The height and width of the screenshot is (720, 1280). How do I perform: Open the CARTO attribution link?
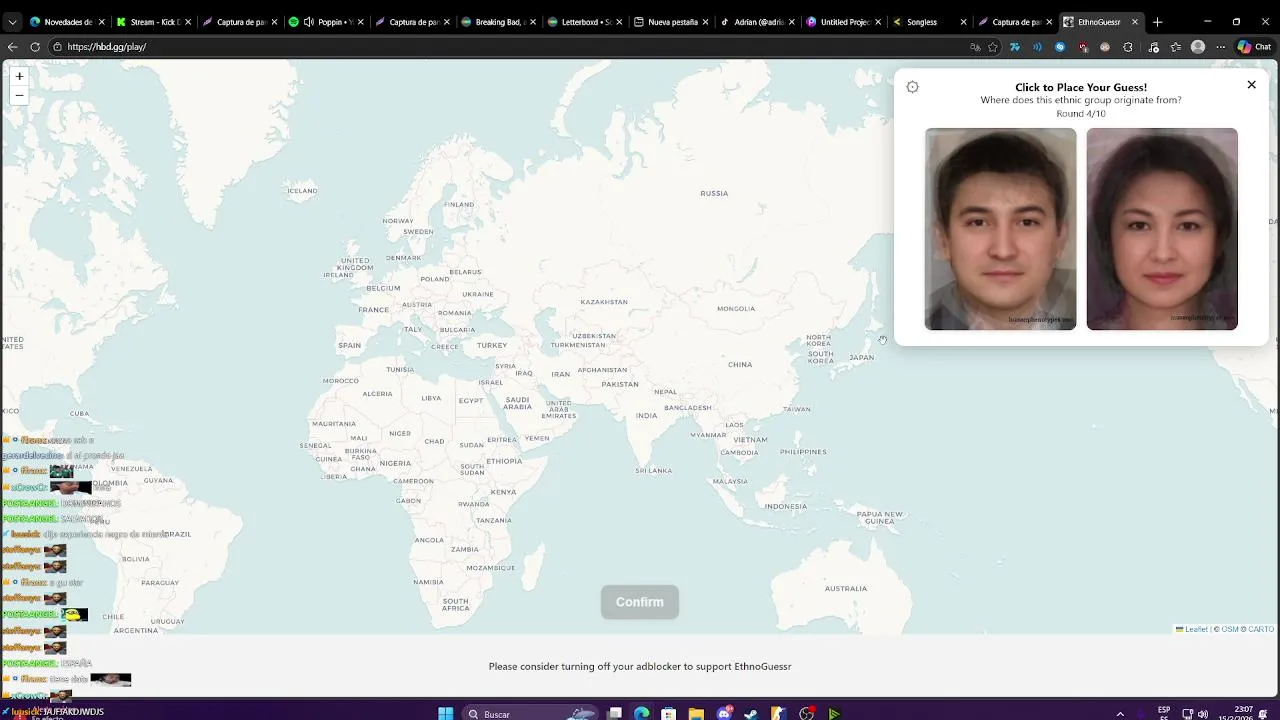[x=1261, y=629]
